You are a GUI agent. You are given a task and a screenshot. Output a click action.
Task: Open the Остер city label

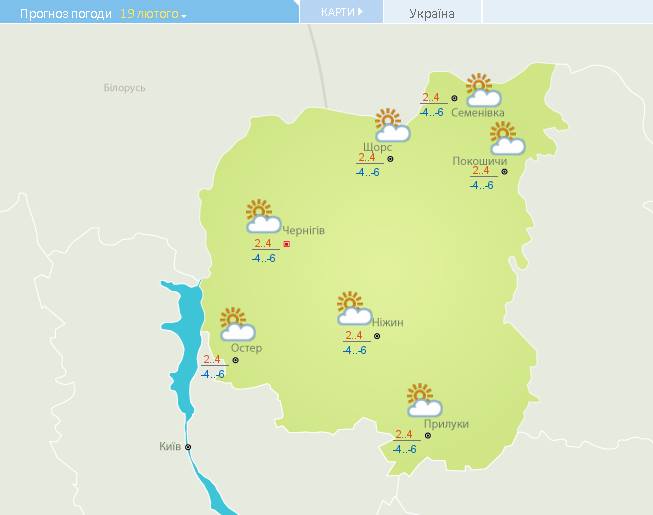247,348
